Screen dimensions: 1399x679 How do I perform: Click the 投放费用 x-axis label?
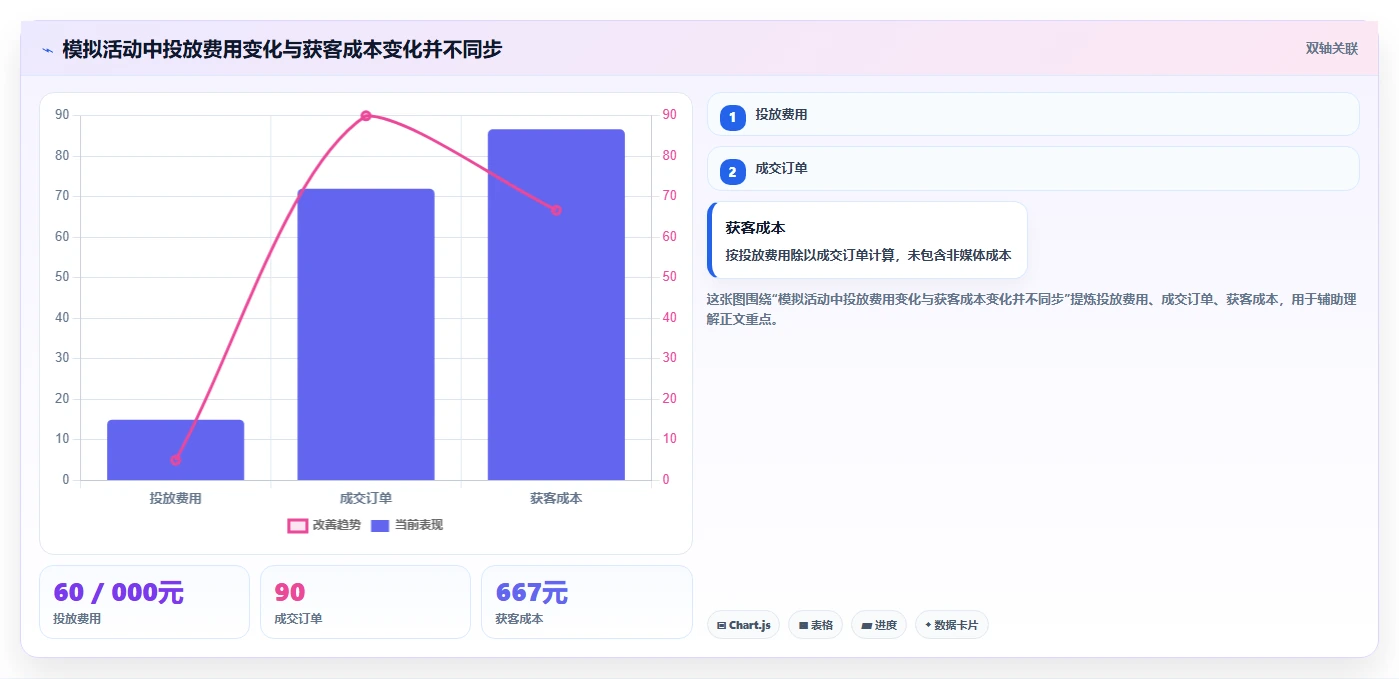click(x=176, y=498)
